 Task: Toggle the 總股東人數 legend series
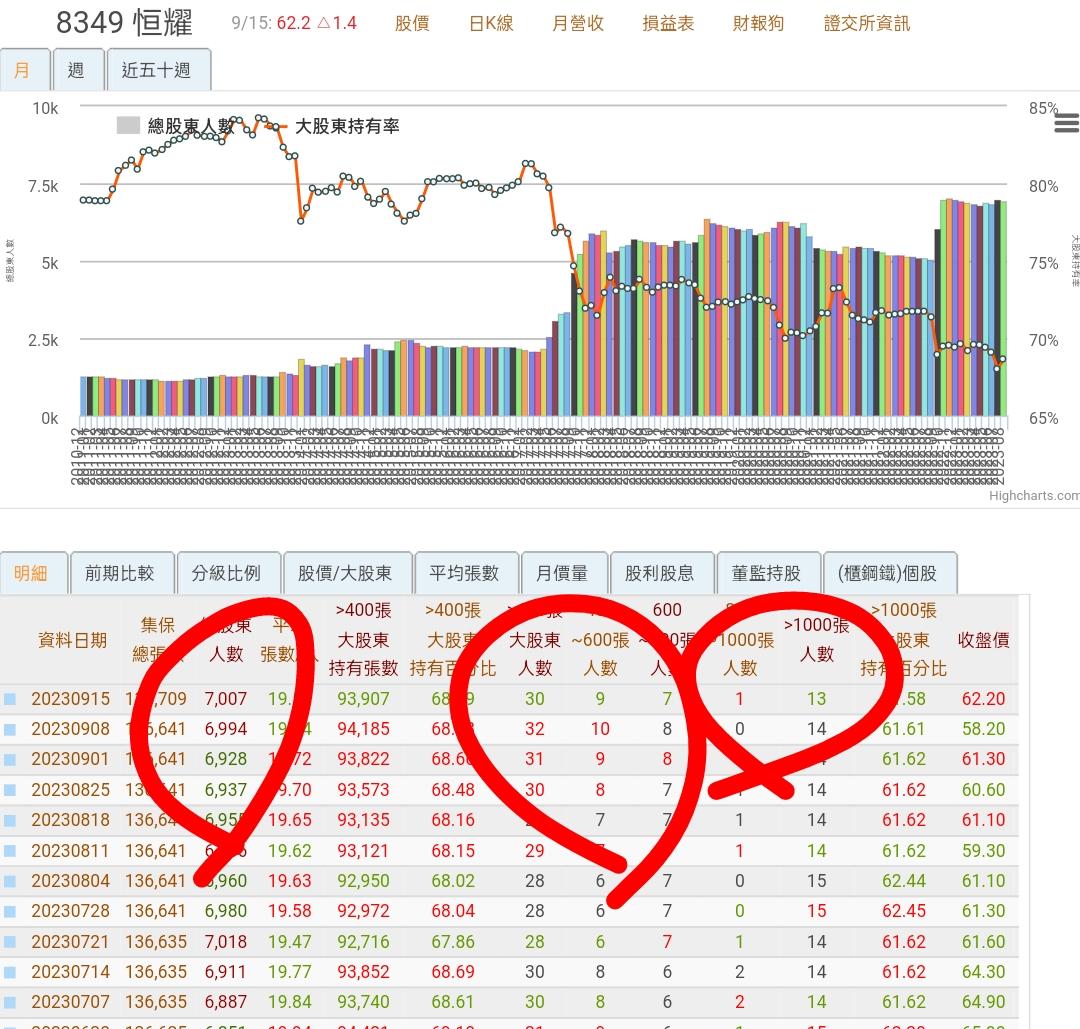(x=176, y=126)
